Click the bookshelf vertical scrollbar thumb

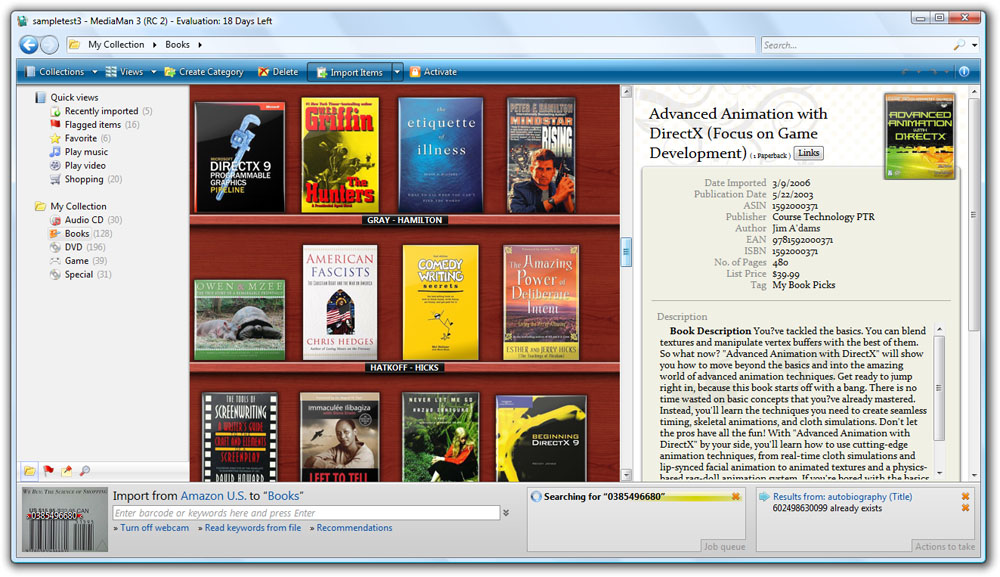coord(626,252)
